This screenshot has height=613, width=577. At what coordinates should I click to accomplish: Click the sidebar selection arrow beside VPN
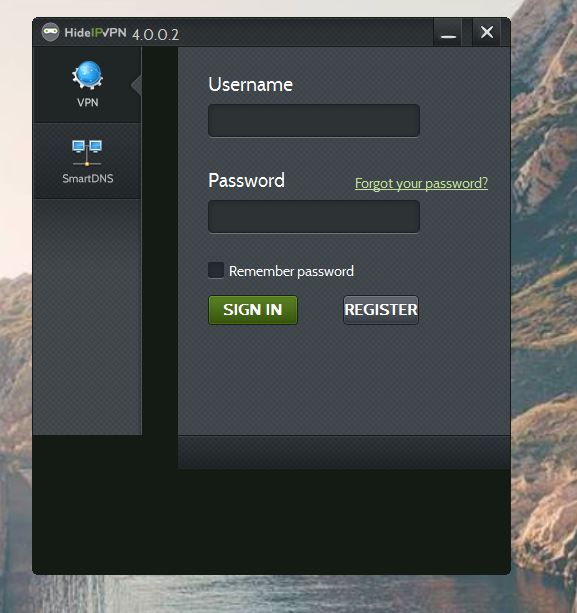(136, 85)
